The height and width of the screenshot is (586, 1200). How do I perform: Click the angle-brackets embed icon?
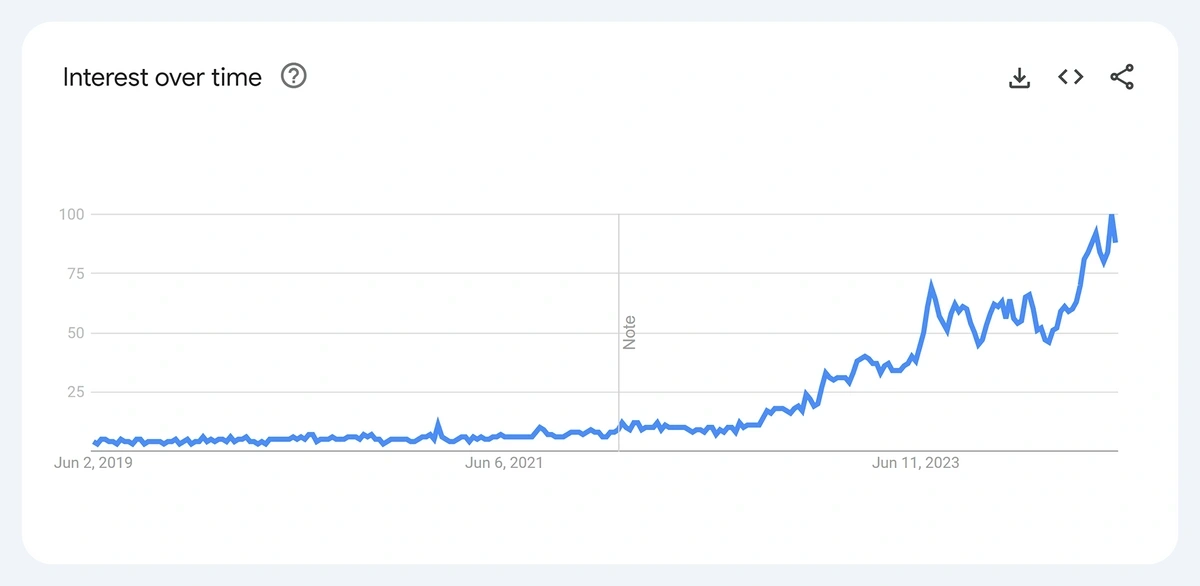(x=1070, y=76)
